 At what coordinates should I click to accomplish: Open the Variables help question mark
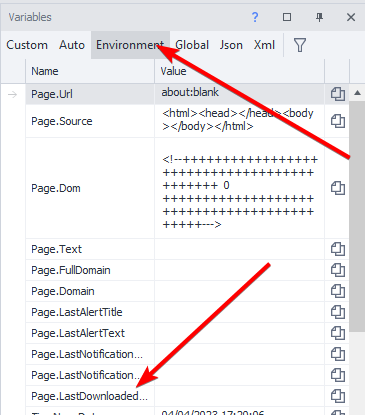(x=255, y=17)
